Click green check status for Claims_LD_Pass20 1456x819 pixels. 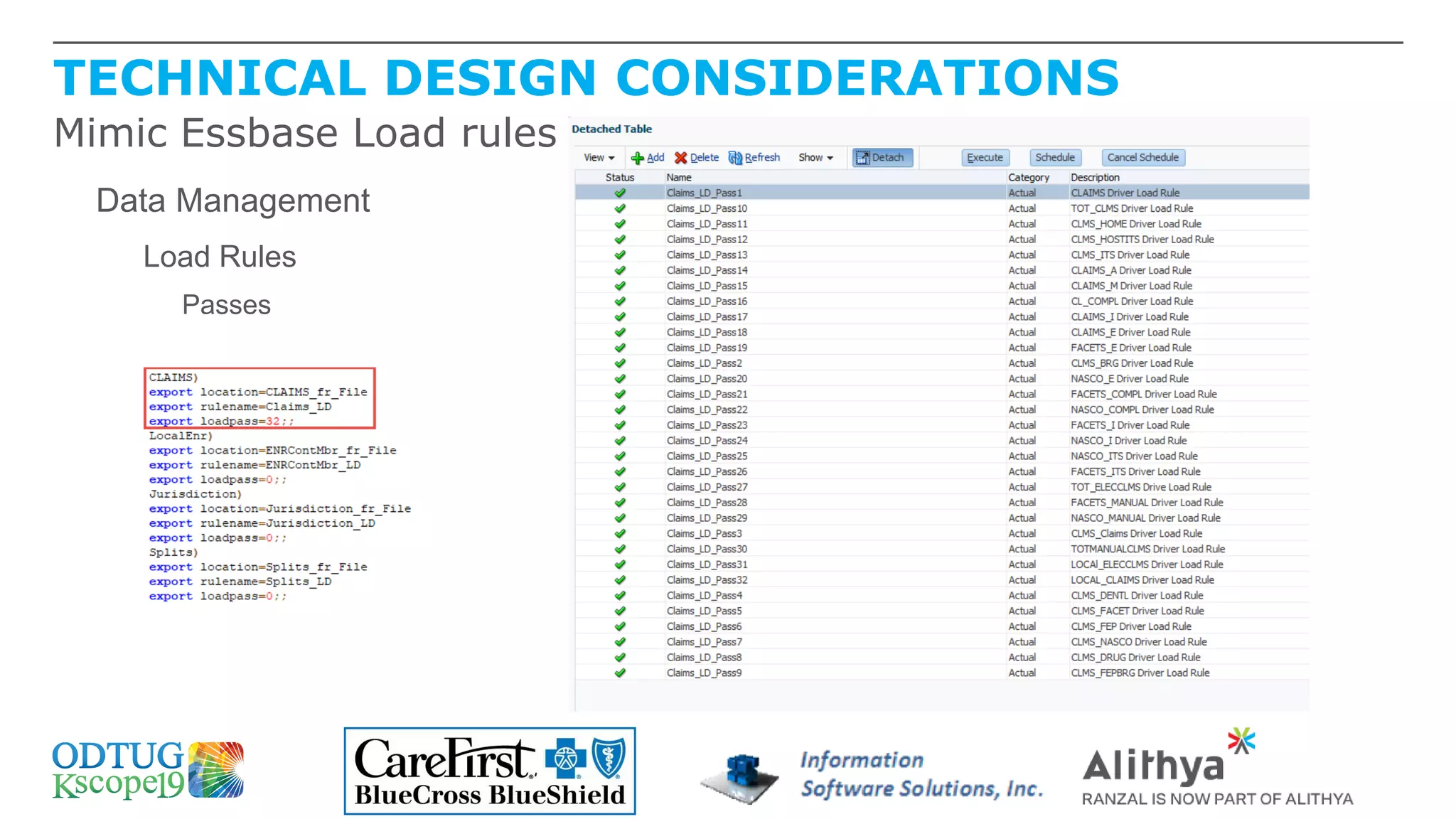[620, 379]
